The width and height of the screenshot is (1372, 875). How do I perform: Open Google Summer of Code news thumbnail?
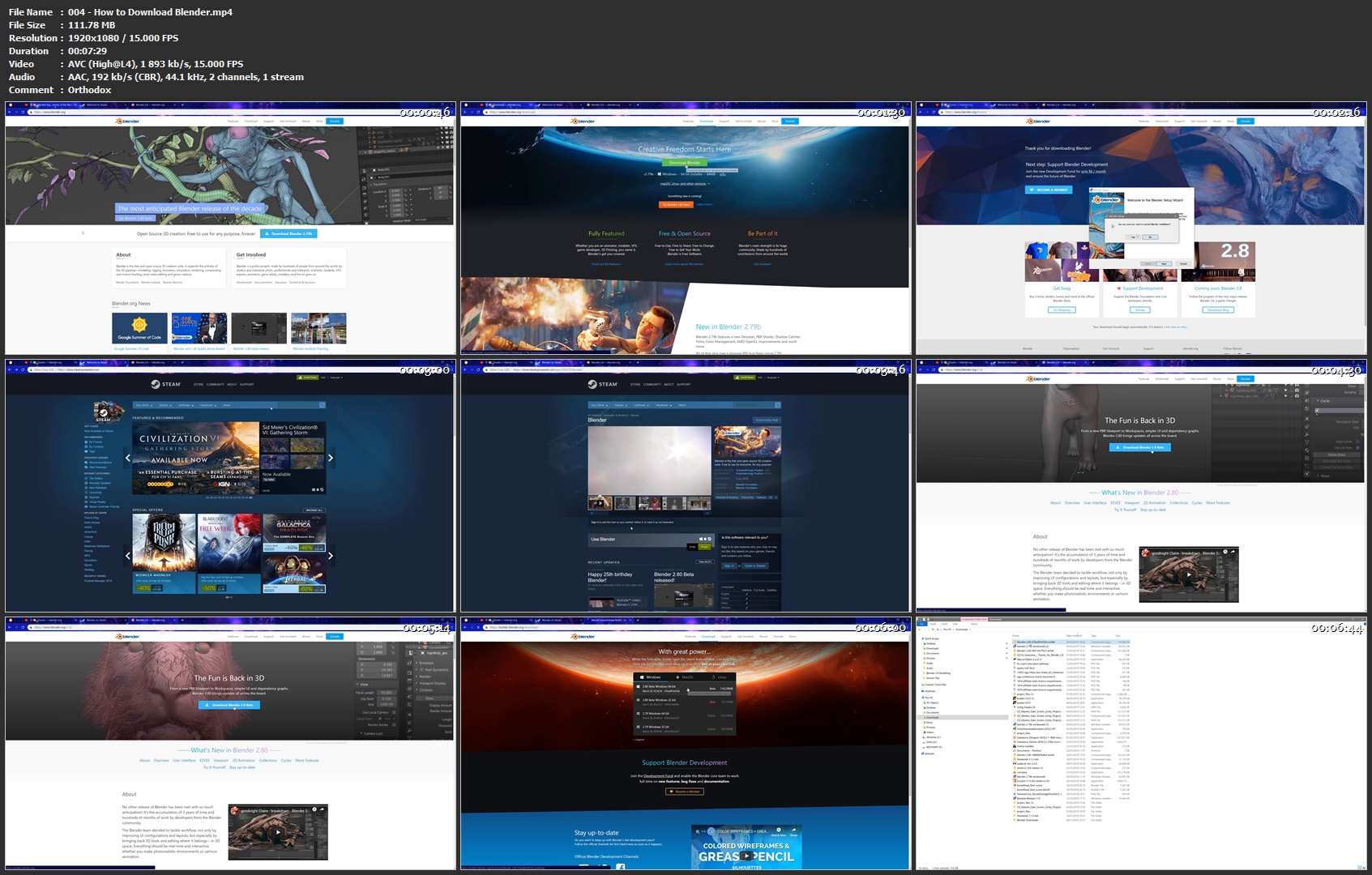(x=139, y=328)
